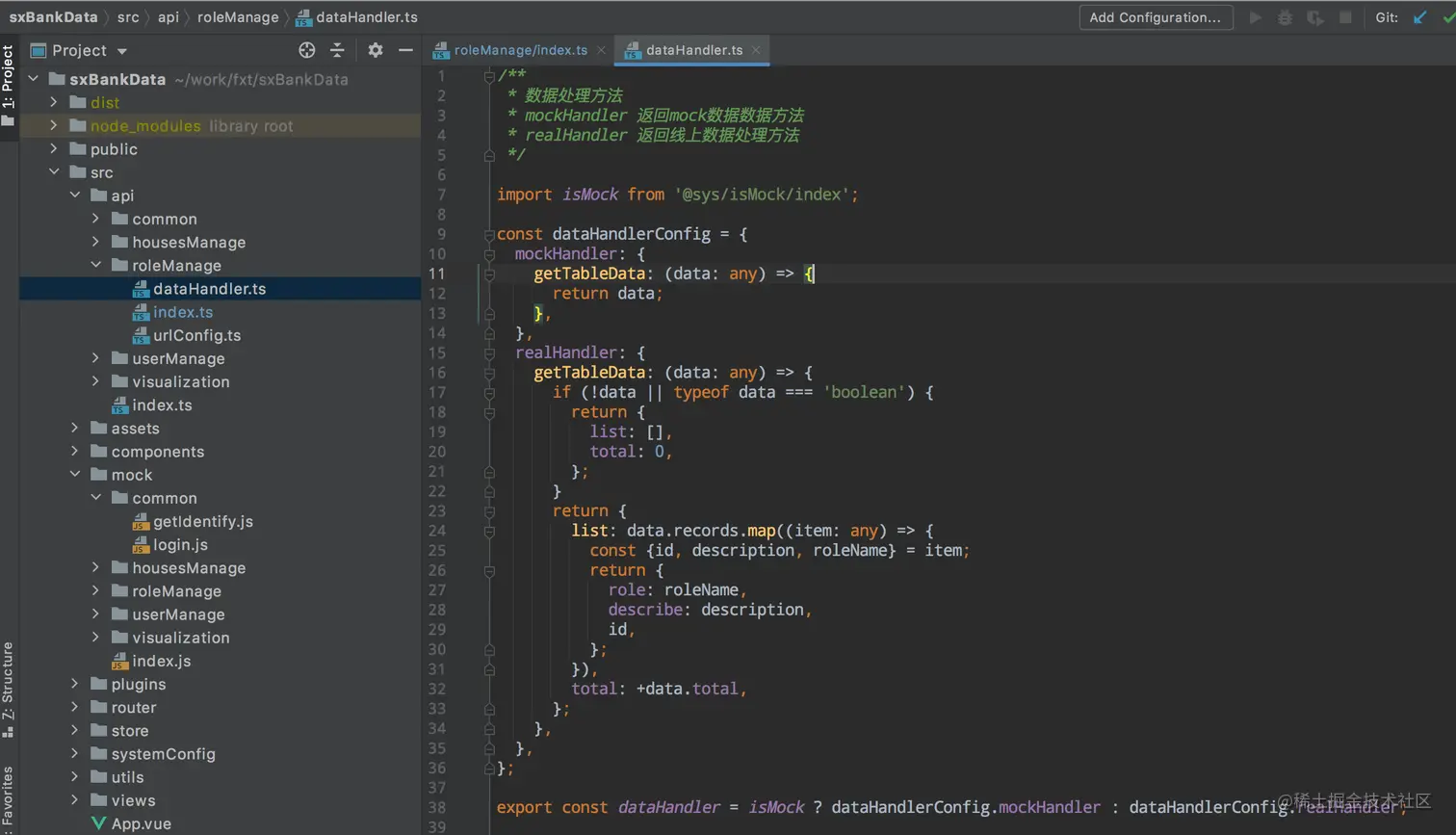Switch to roleManage/index.ts tab
The height and width of the screenshot is (835, 1456).
520,50
